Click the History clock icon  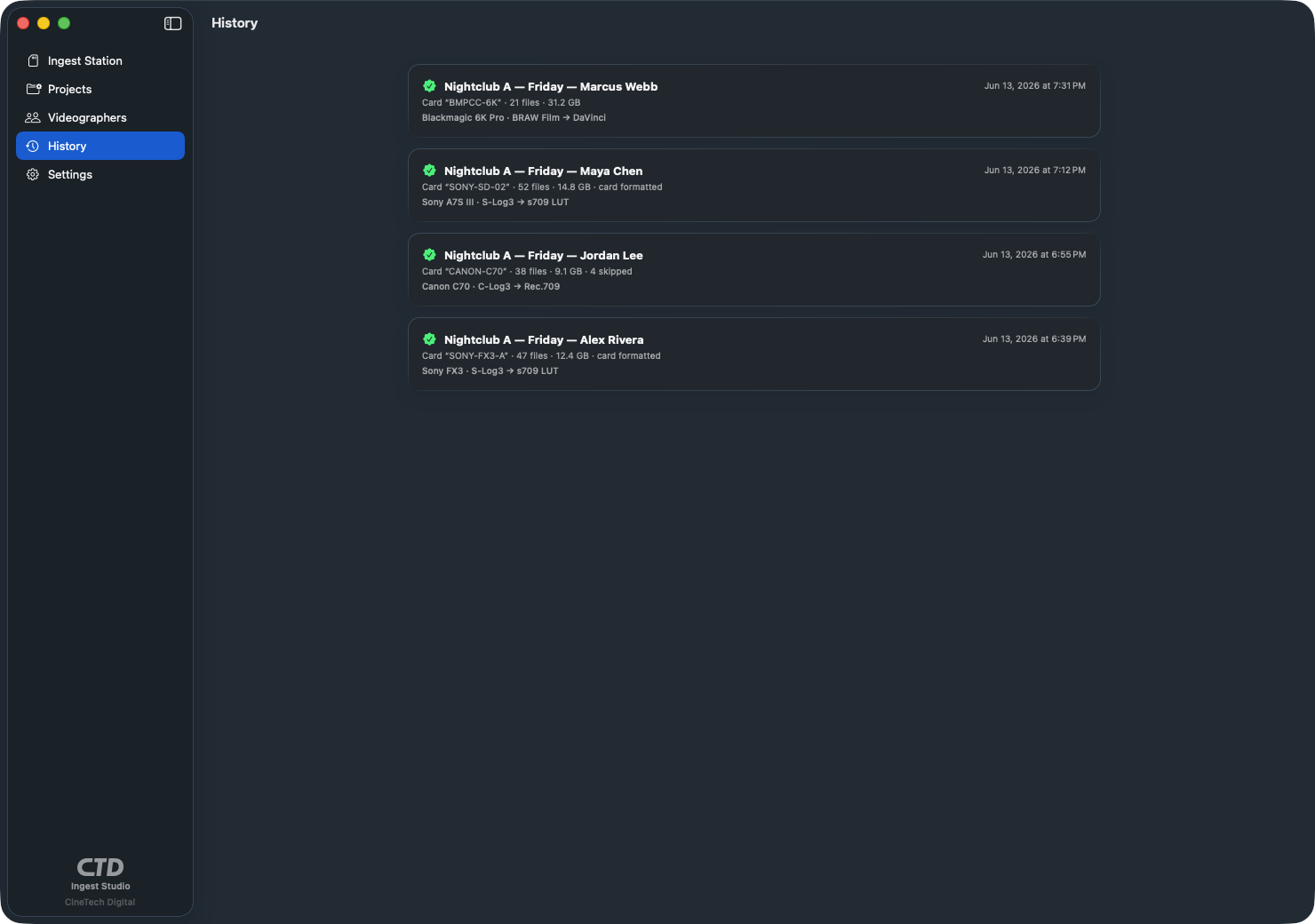[33, 146]
